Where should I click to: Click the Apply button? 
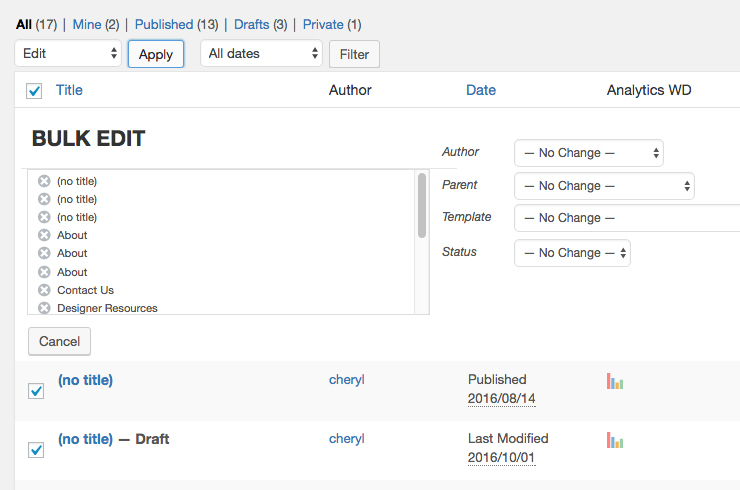tap(156, 54)
